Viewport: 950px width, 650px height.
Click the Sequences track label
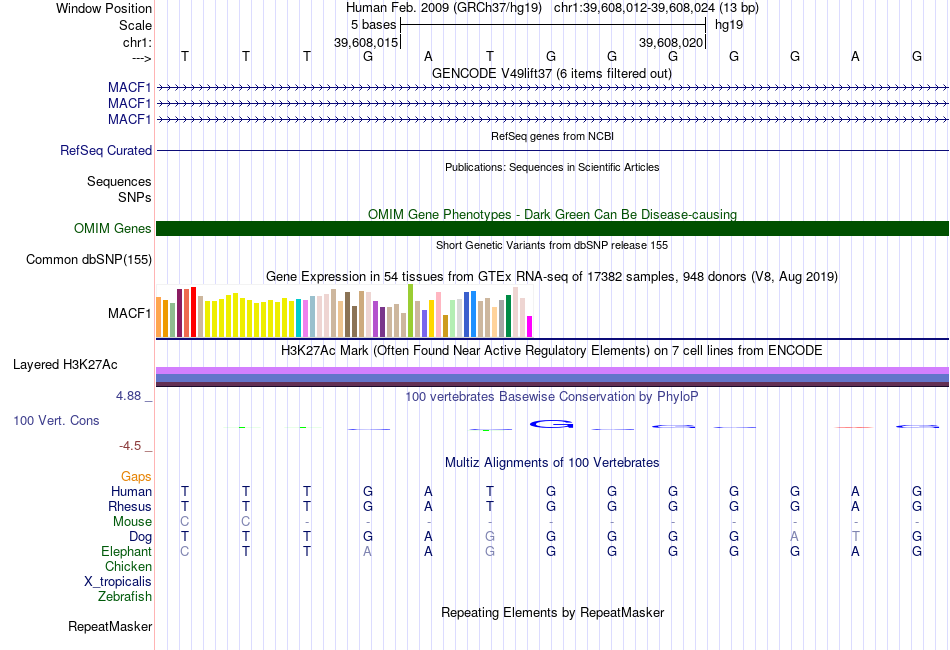[119, 181]
